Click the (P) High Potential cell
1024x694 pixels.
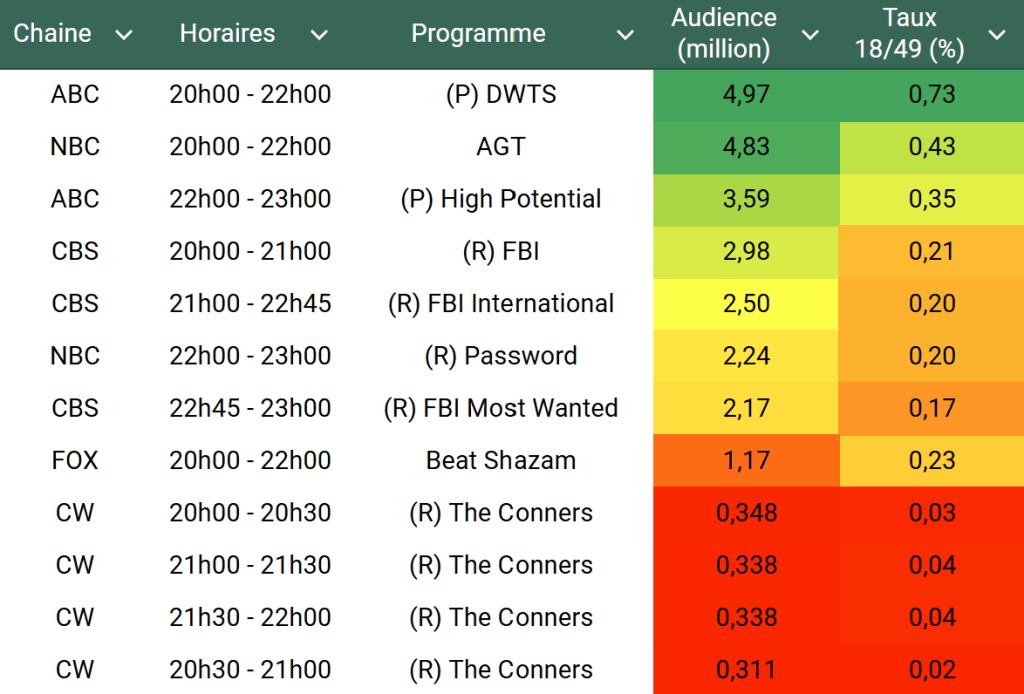500,199
